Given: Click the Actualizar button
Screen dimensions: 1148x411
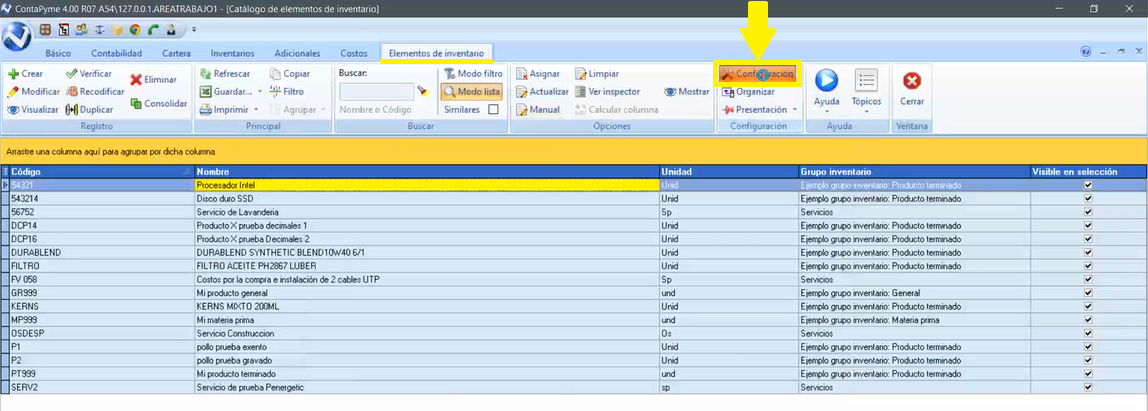Looking at the screenshot, I should click(x=543, y=92).
